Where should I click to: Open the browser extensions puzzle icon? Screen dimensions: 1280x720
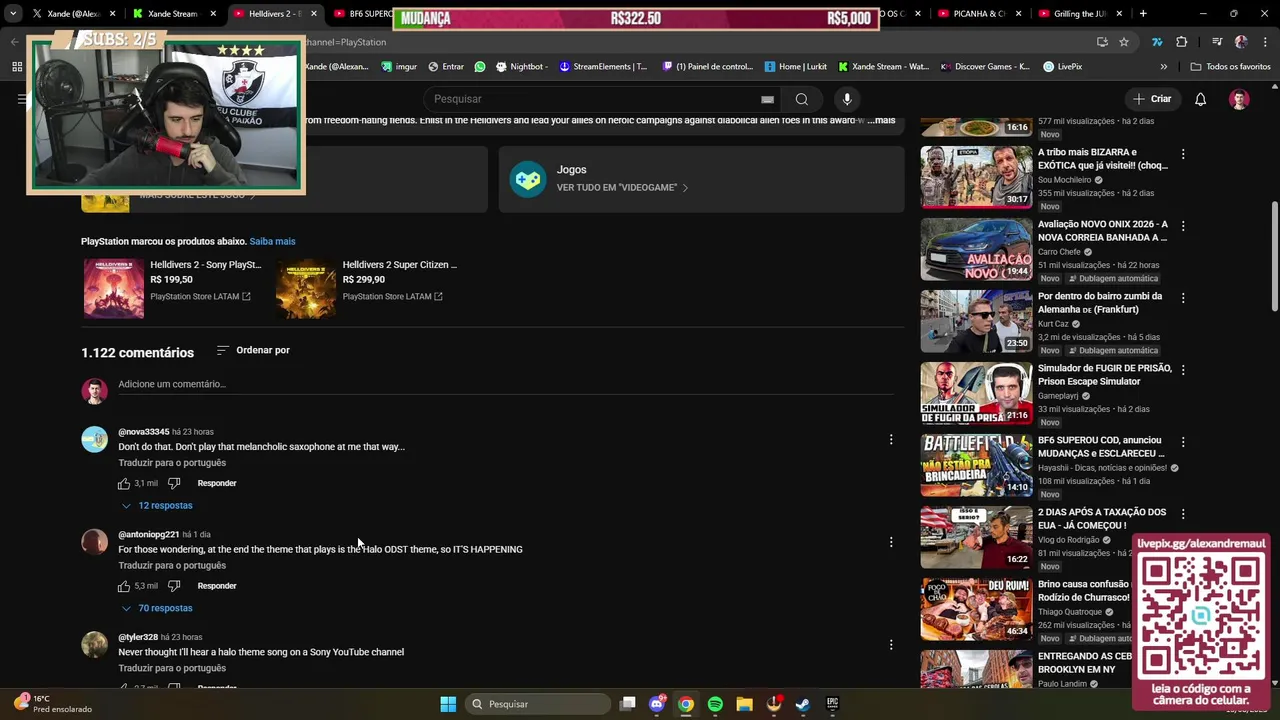pos(1181,42)
